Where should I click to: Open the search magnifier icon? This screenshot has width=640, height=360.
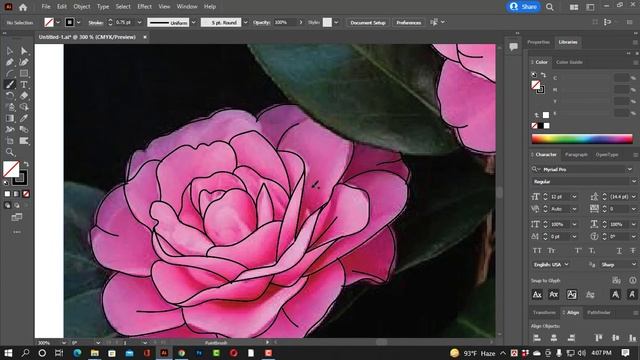coord(550,7)
